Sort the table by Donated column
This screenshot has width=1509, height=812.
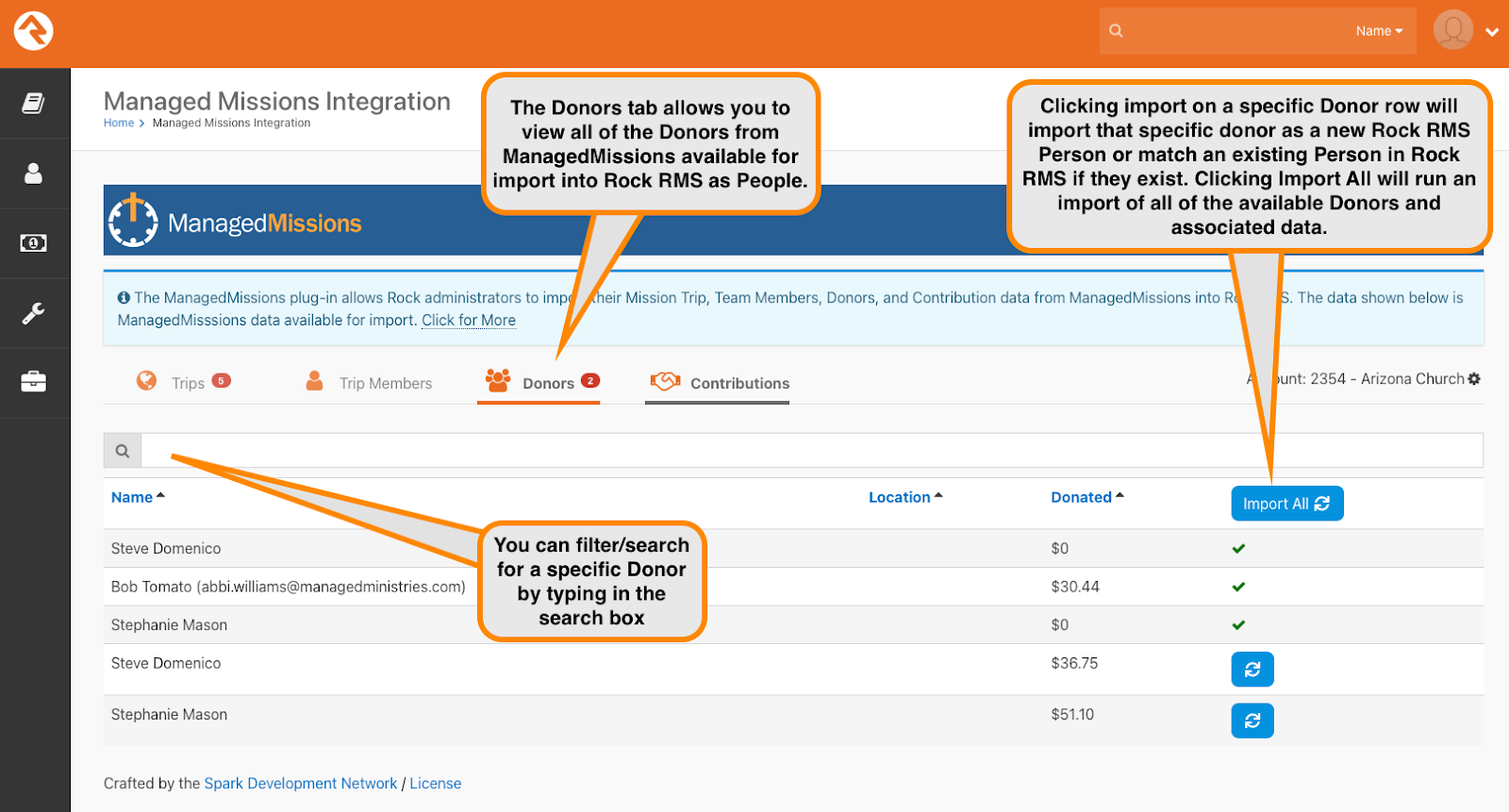click(x=1087, y=497)
